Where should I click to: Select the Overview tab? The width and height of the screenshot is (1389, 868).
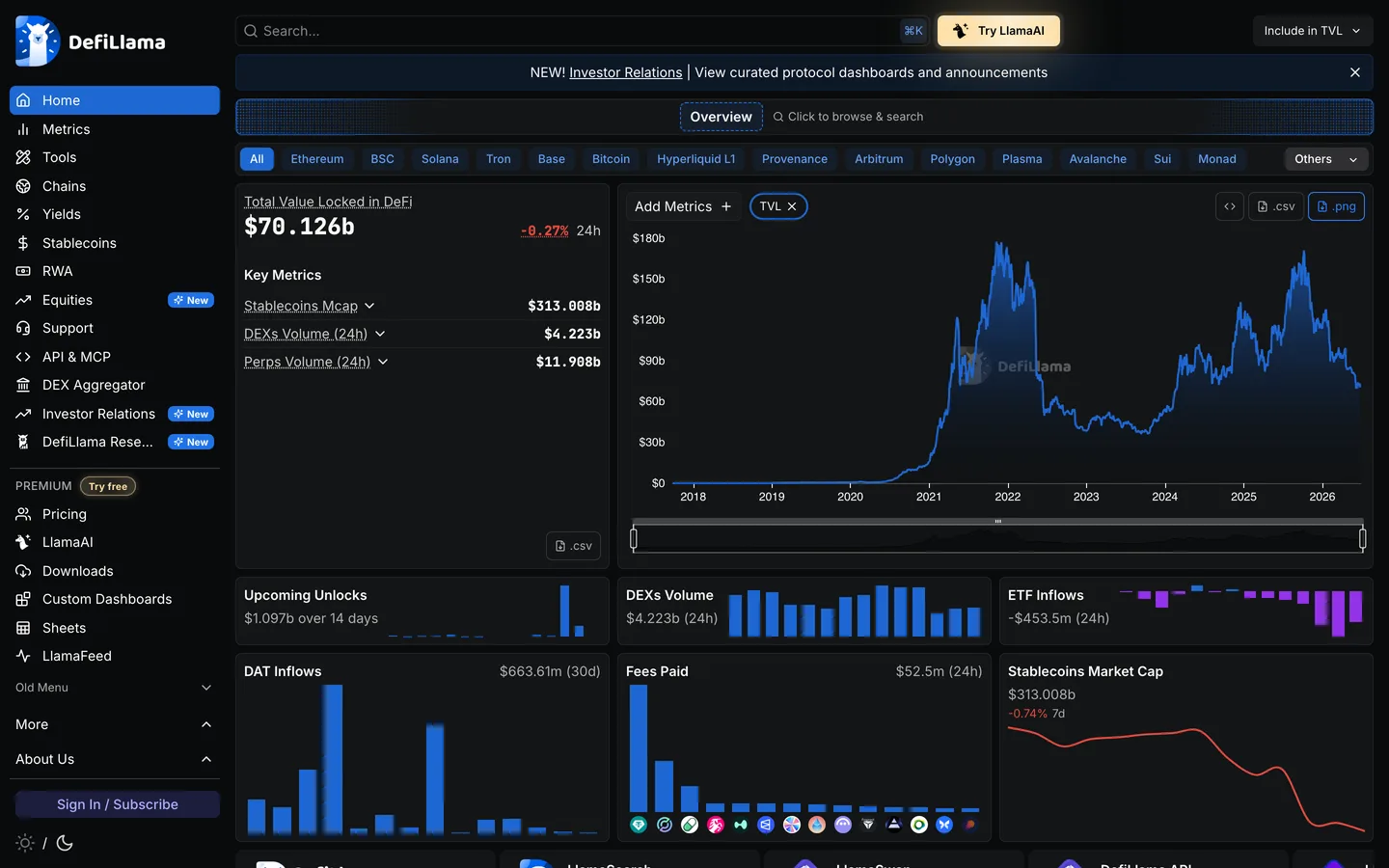[x=722, y=117]
